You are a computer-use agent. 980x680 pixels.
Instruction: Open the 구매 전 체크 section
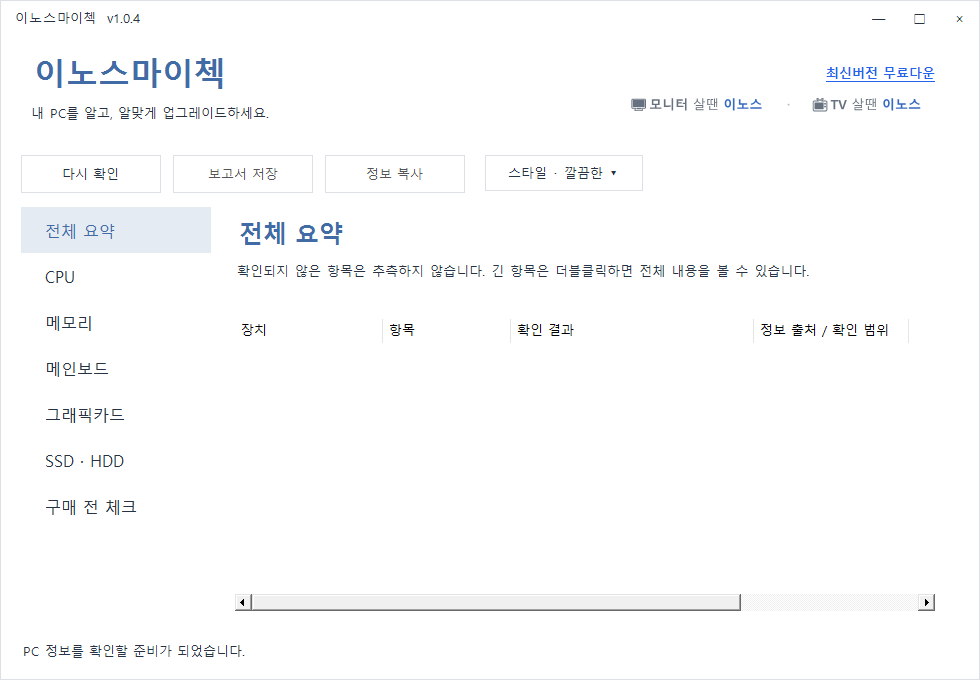116,507
